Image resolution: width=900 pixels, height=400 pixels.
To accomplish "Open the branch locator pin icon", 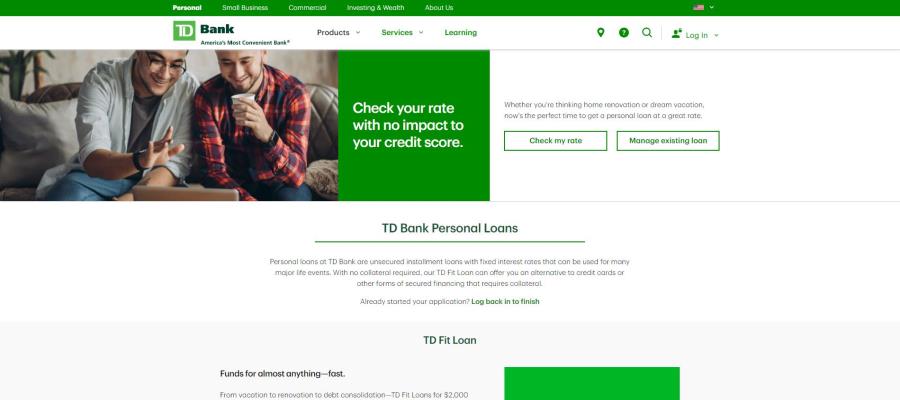I will click(x=600, y=33).
